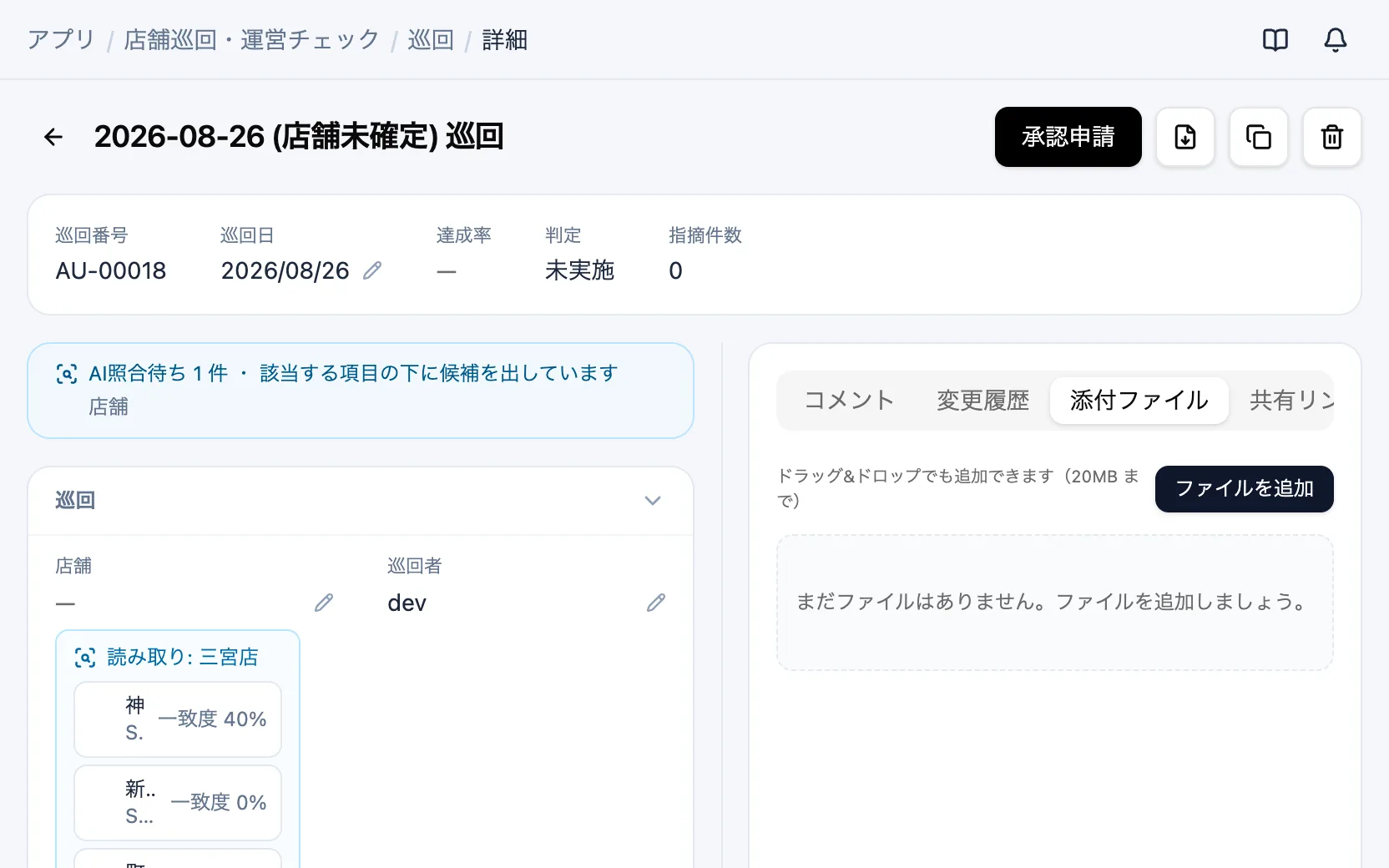The width and height of the screenshot is (1389, 868).
Task: Click the 承認申請 button
Action: pyautogui.click(x=1068, y=137)
